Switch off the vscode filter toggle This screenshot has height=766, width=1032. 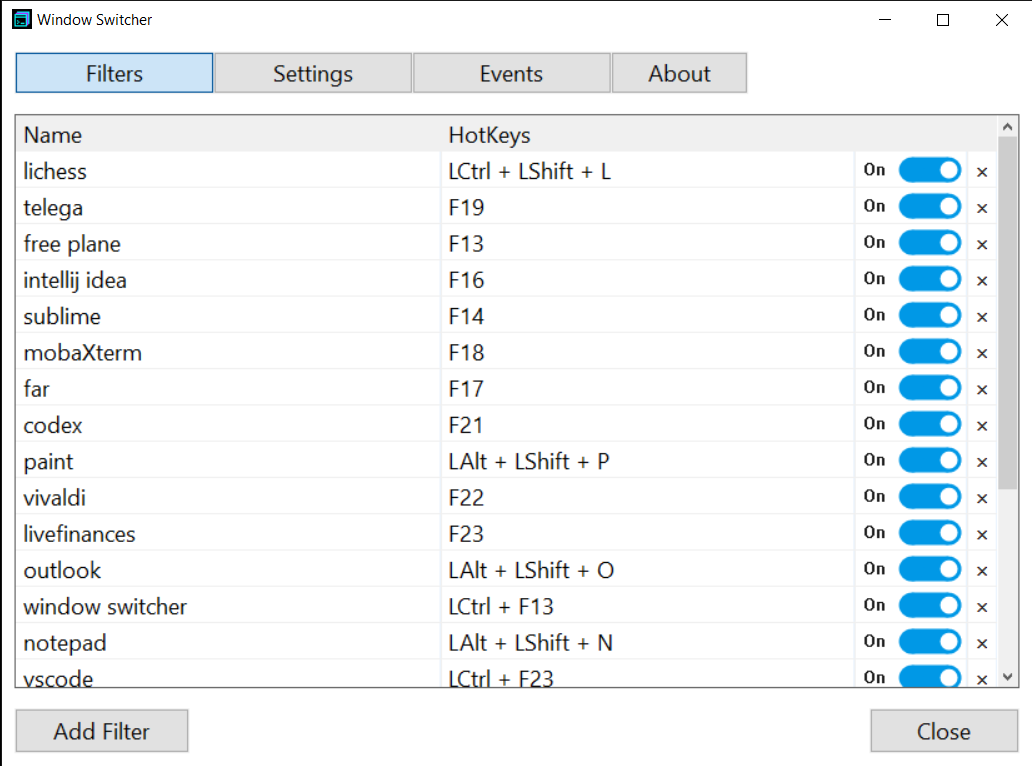pyautogui.click(x=929, y=677)
